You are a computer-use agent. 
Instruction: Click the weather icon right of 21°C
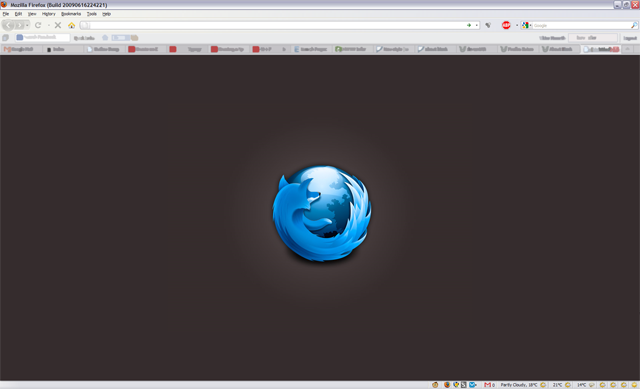567,385
